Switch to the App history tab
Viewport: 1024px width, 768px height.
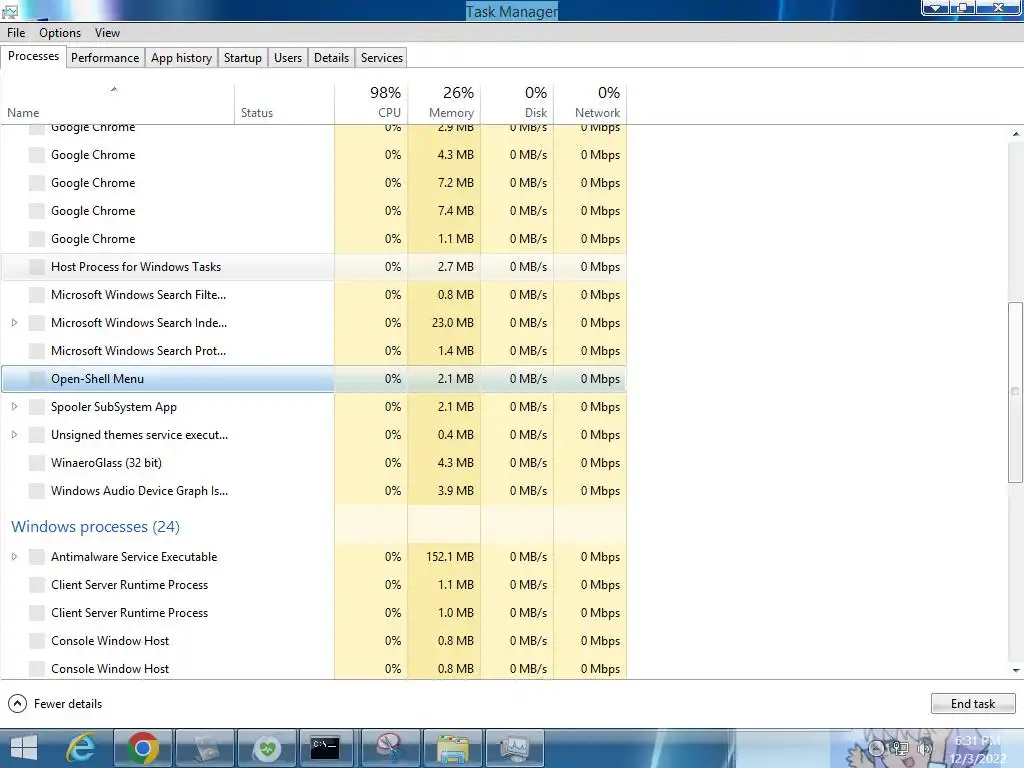pos(182,57)
